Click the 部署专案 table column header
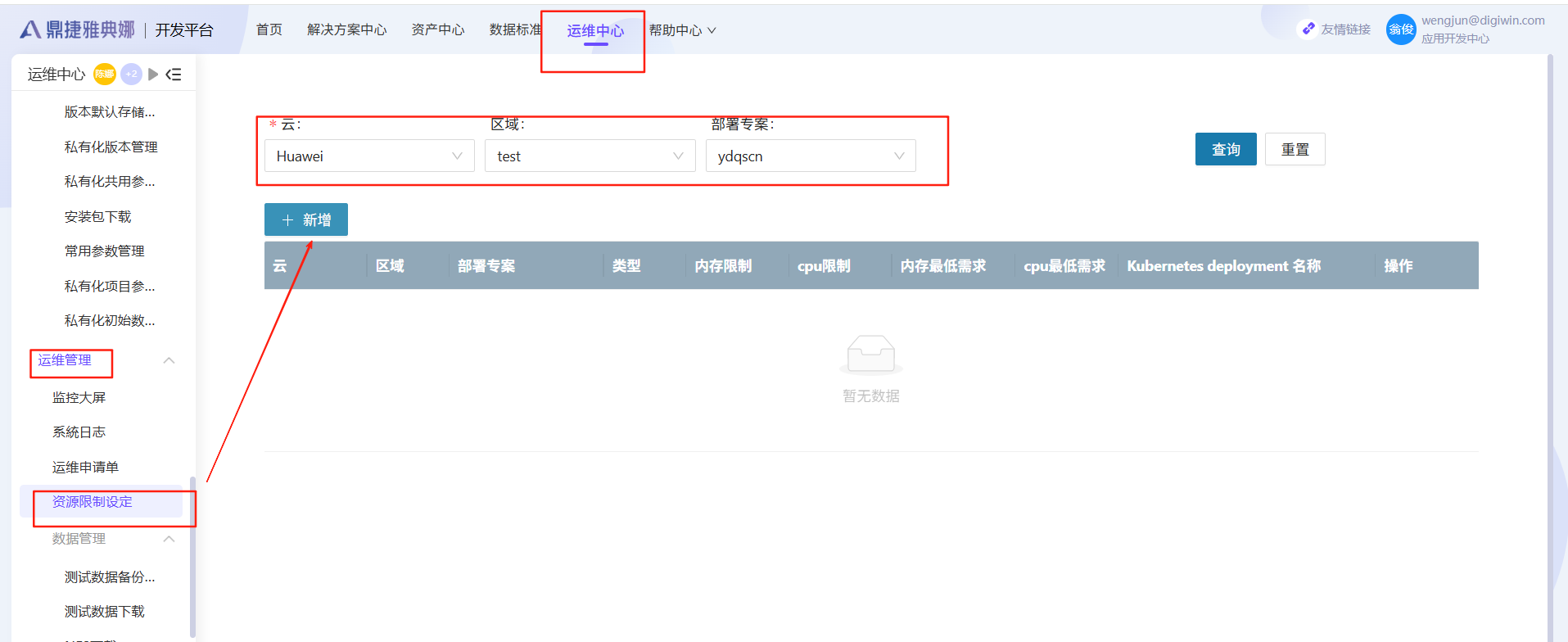 (486, 265)
